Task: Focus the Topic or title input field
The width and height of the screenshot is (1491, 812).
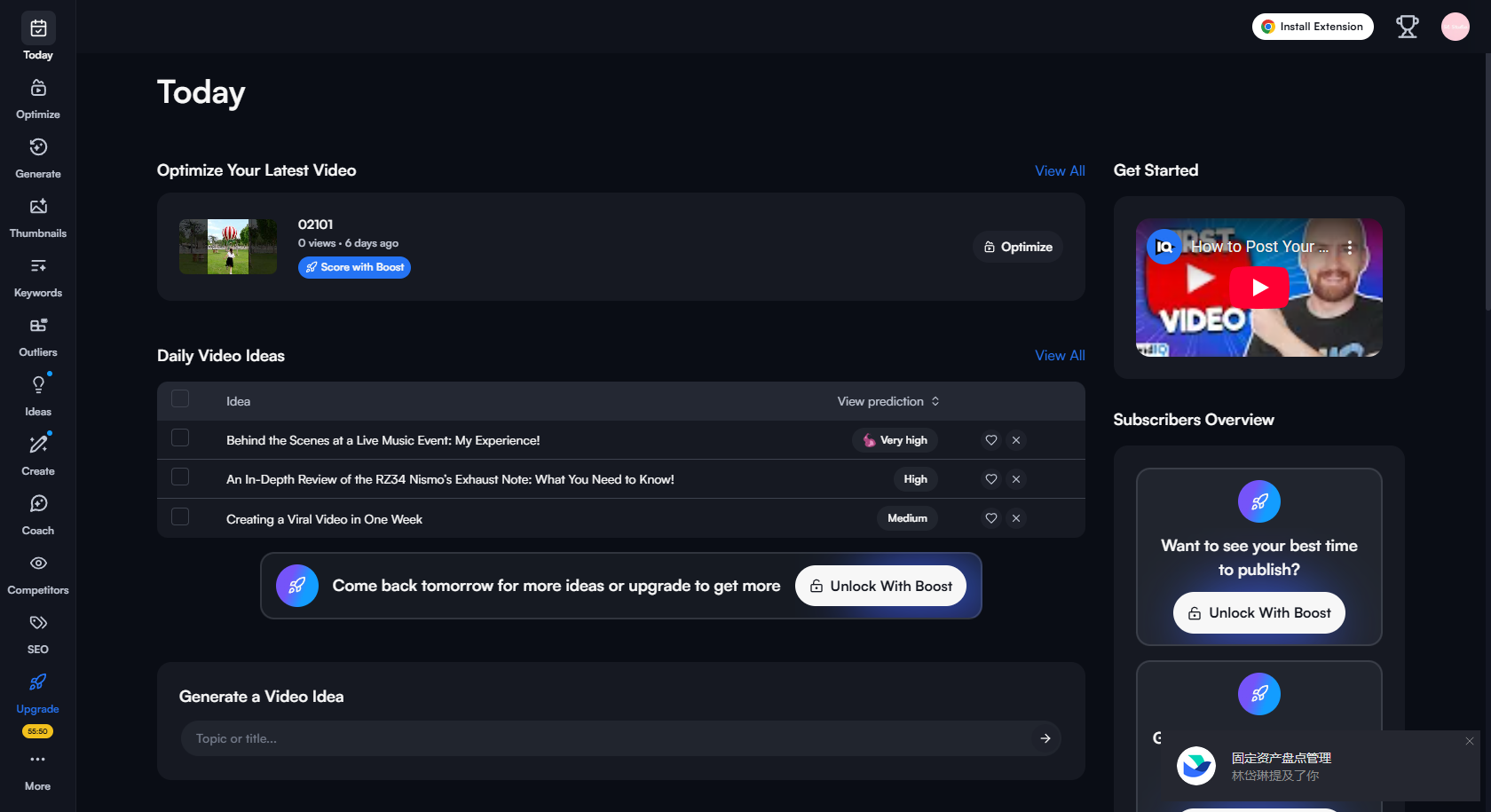Action: [609, 738]
